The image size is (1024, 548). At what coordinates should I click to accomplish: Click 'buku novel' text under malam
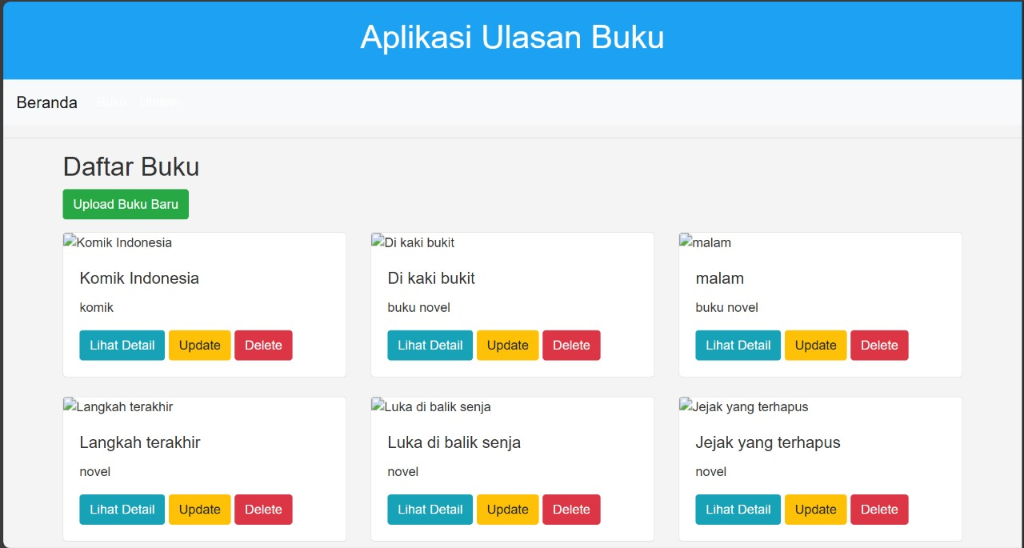[727, 308]
